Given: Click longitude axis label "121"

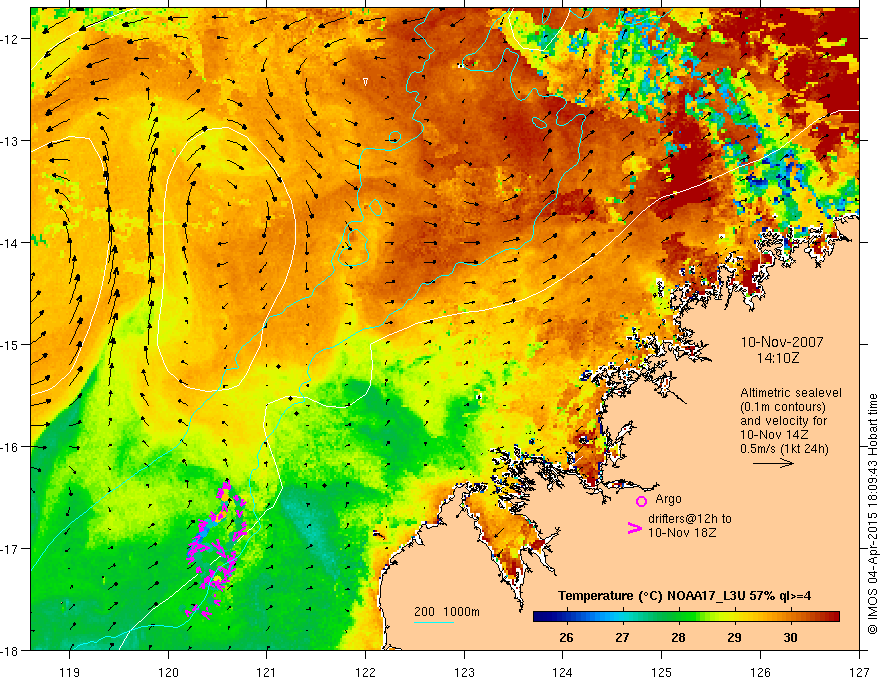Looking at the screenshot, I should tap(267, 673).
